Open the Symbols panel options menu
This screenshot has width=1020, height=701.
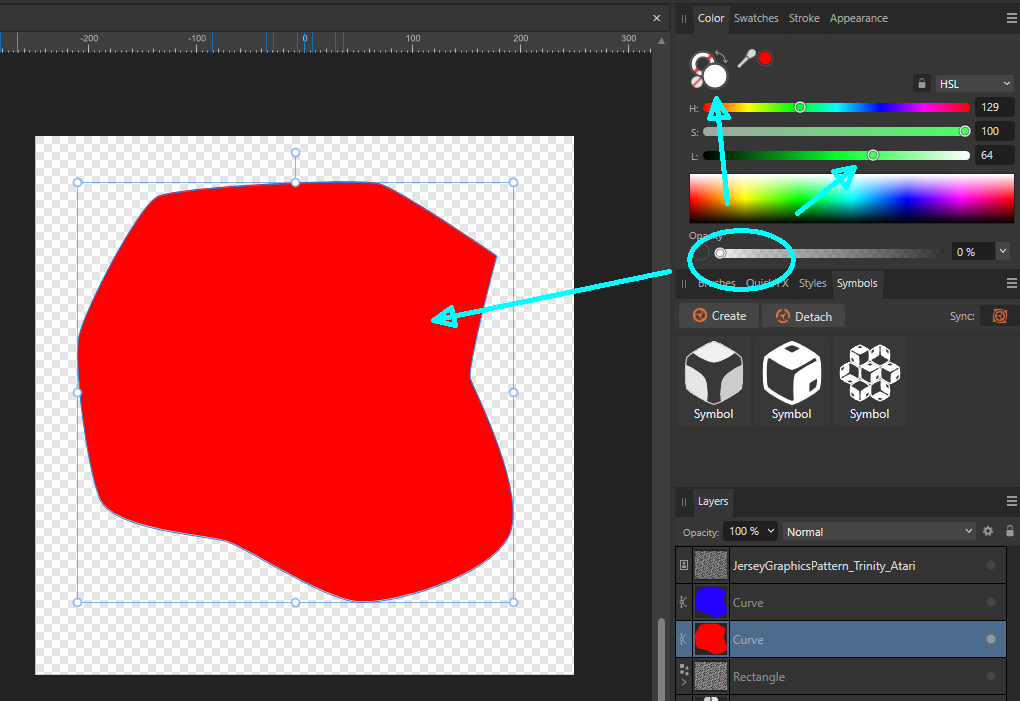1011,283
